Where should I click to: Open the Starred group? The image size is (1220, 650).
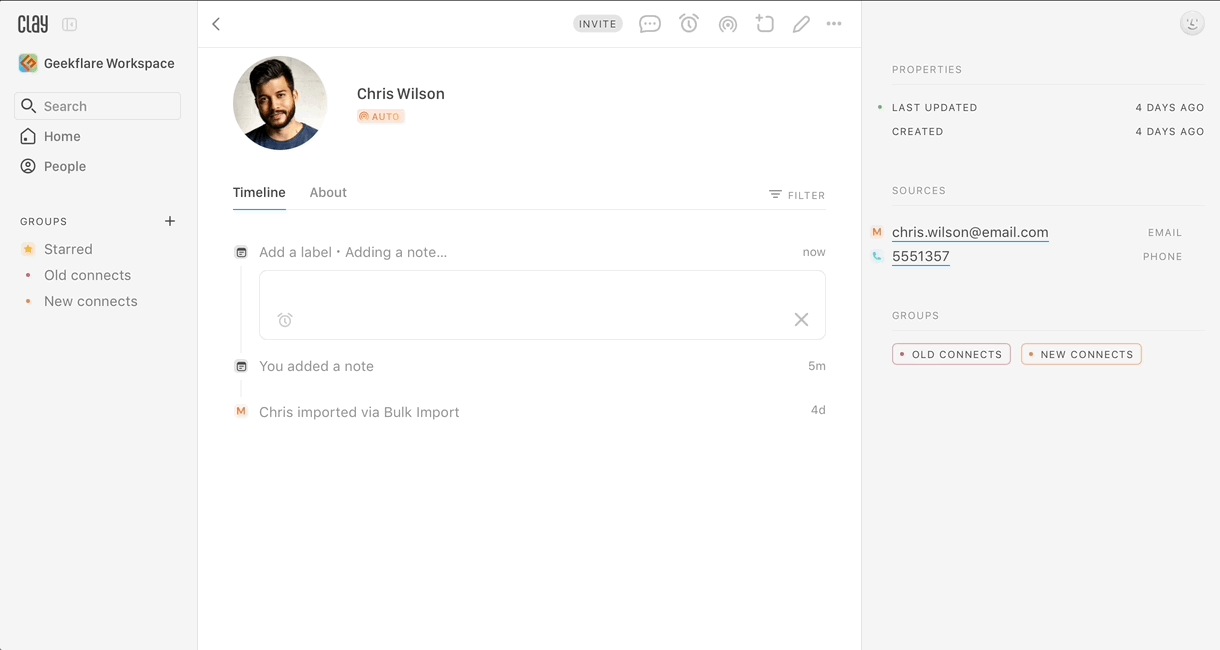pyautogui.click(x=57, y=249)
